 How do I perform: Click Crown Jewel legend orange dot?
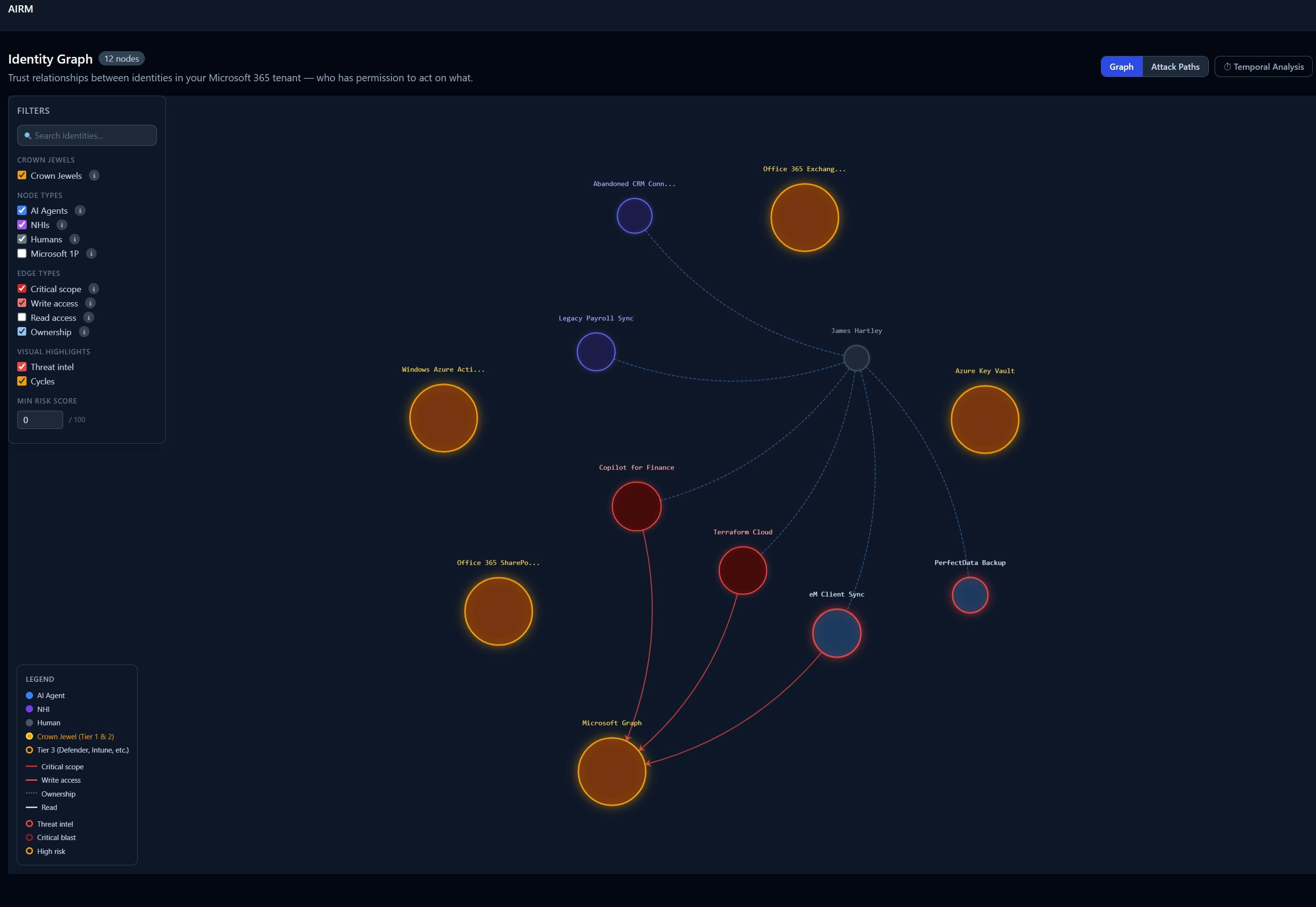point(30,736)
